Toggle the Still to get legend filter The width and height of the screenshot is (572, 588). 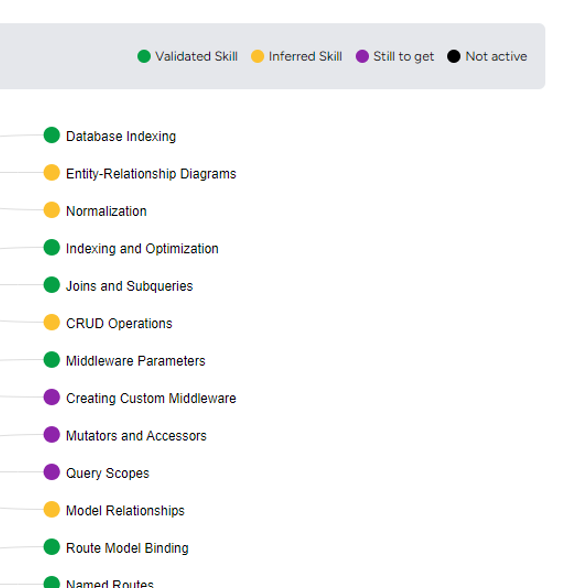tap(395, 56)
